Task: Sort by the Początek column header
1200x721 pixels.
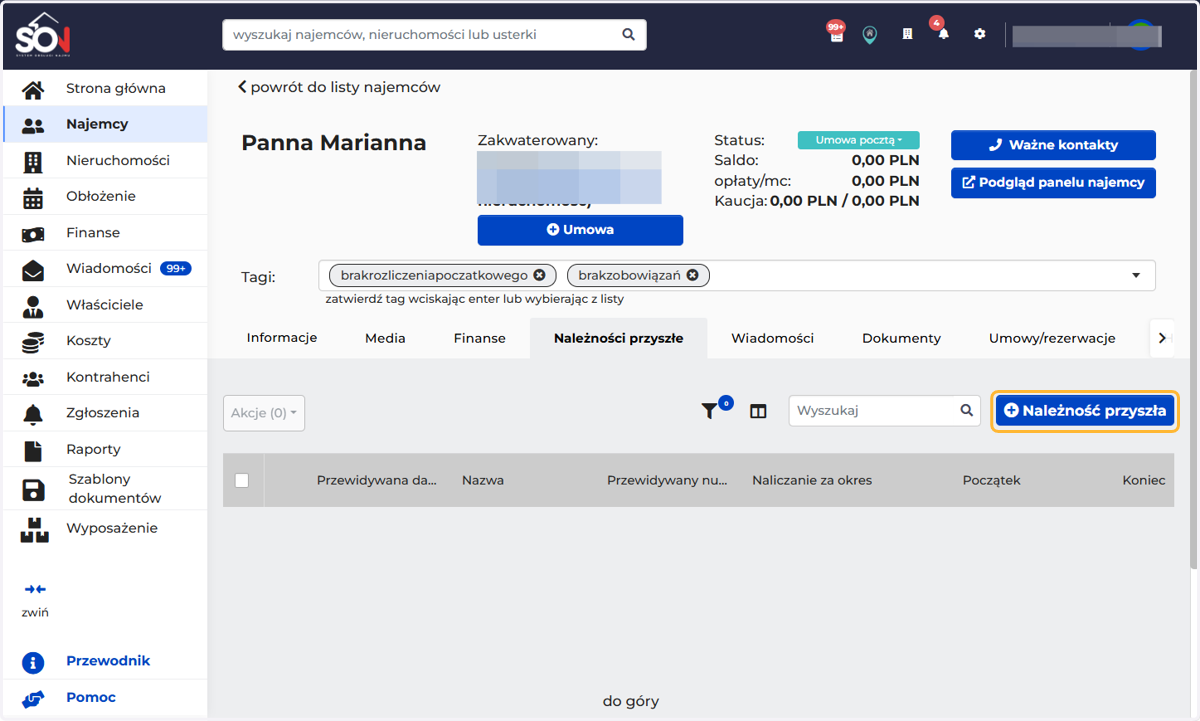Action: click(991, 480)
